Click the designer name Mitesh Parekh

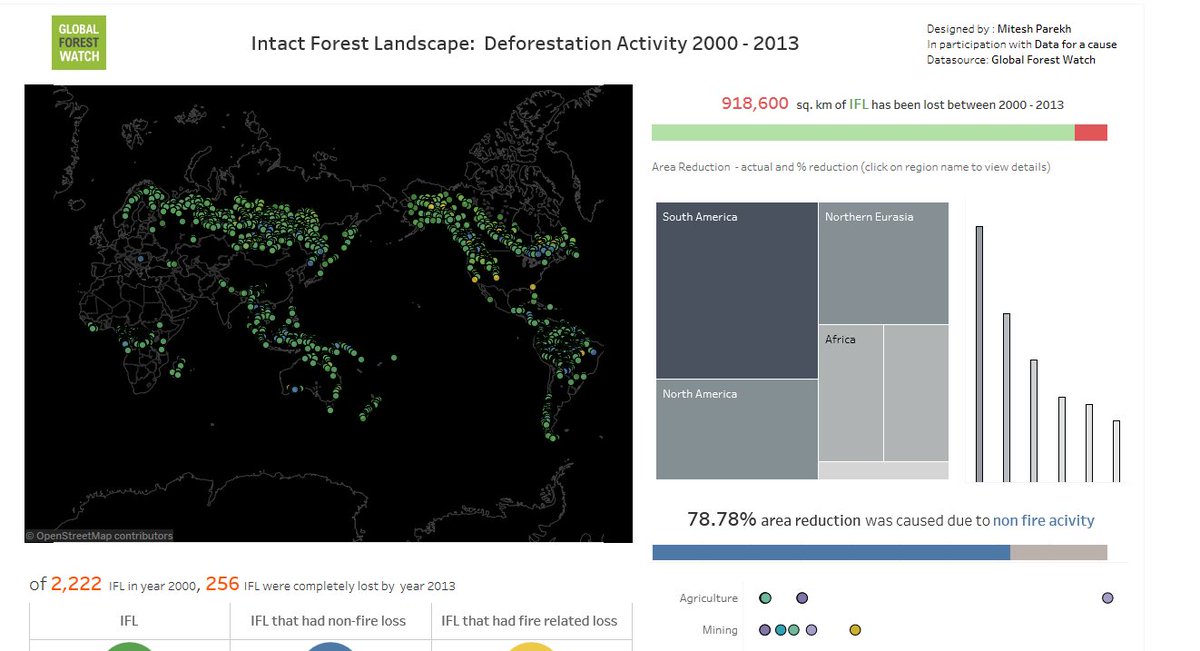click(1032, 30)
